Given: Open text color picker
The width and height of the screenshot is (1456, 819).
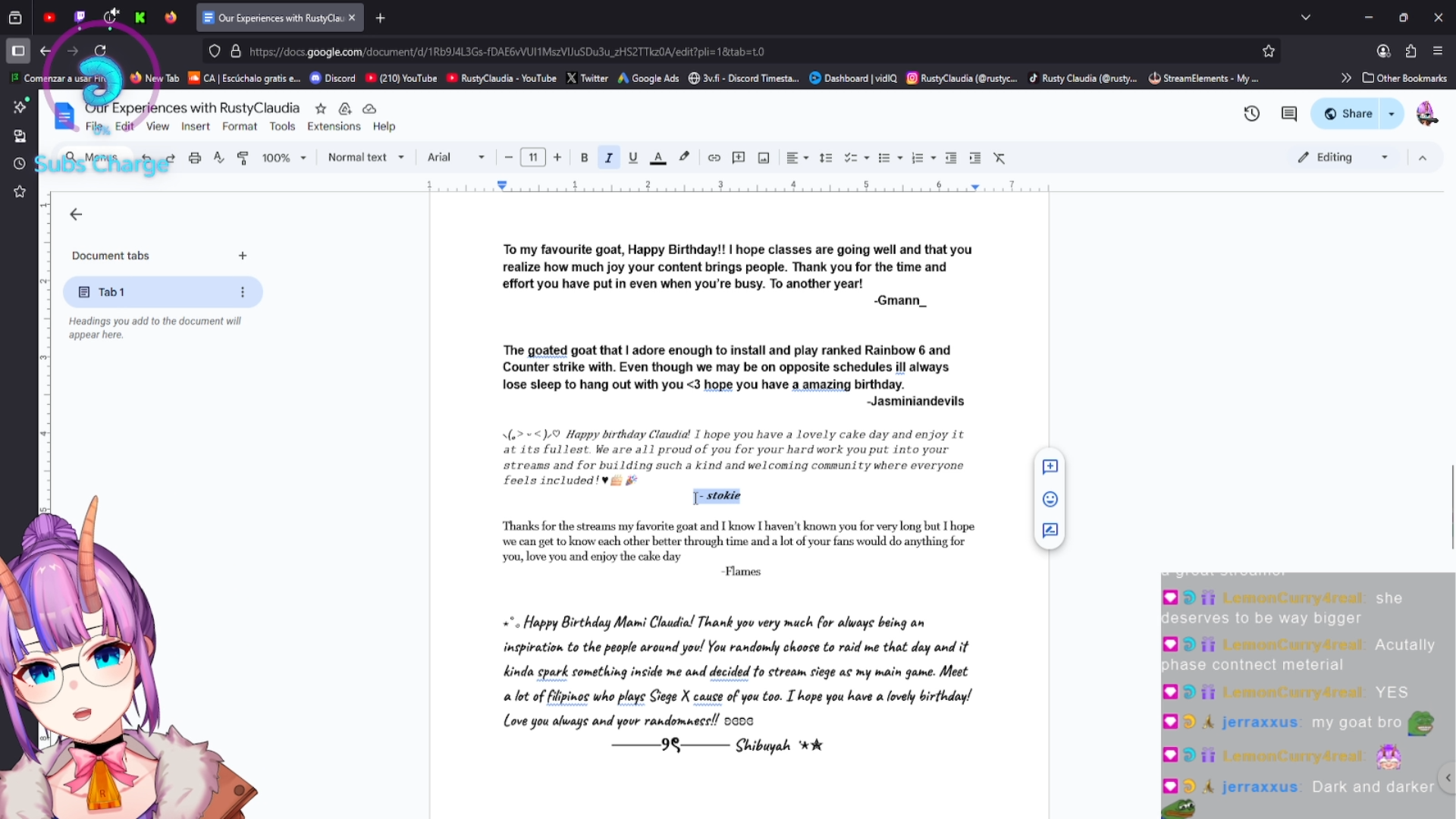Looking at the screenshot, I should pos(657,158).
